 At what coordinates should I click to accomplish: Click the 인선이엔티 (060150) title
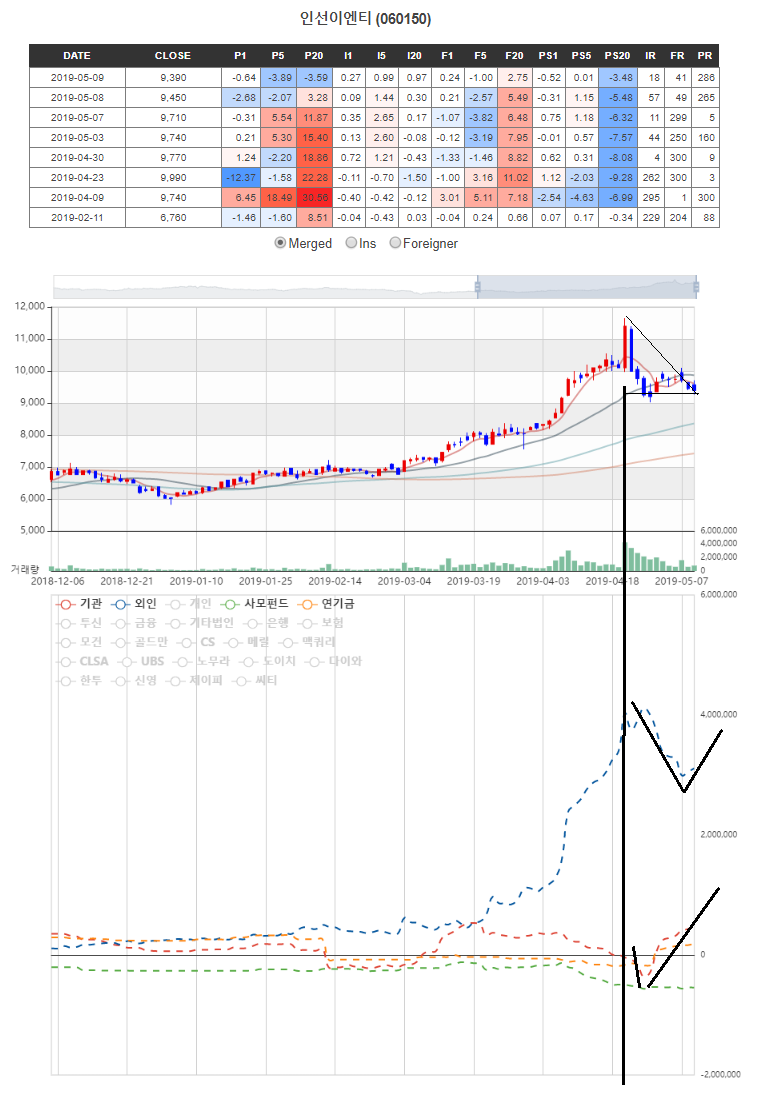[365, 18]
